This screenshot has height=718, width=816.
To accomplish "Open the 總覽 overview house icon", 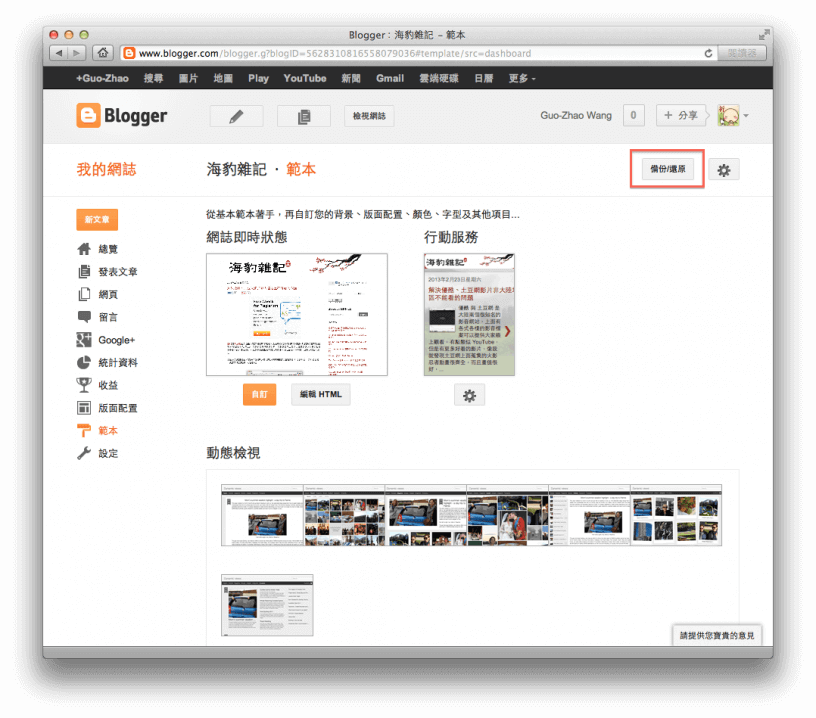I will click(84, 249).
